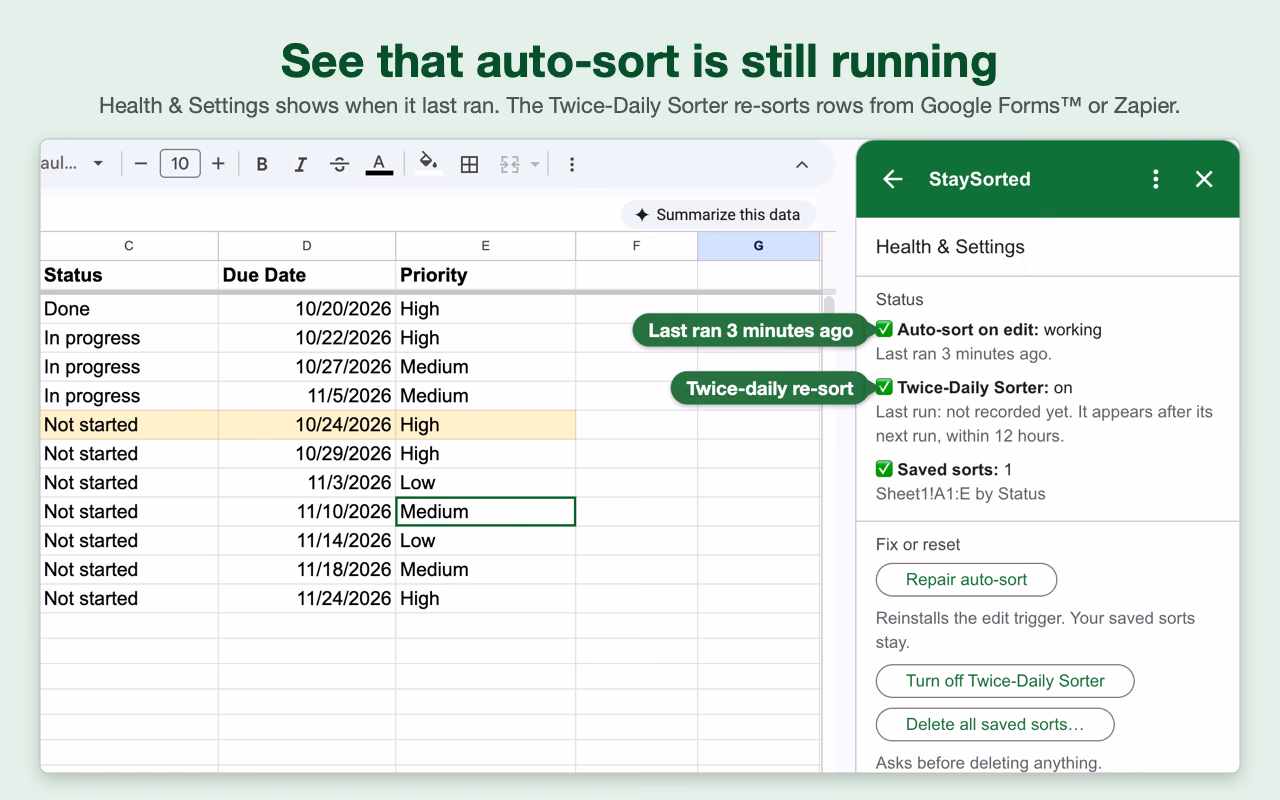Go back in StaySorted sidebar

(893, 179)
